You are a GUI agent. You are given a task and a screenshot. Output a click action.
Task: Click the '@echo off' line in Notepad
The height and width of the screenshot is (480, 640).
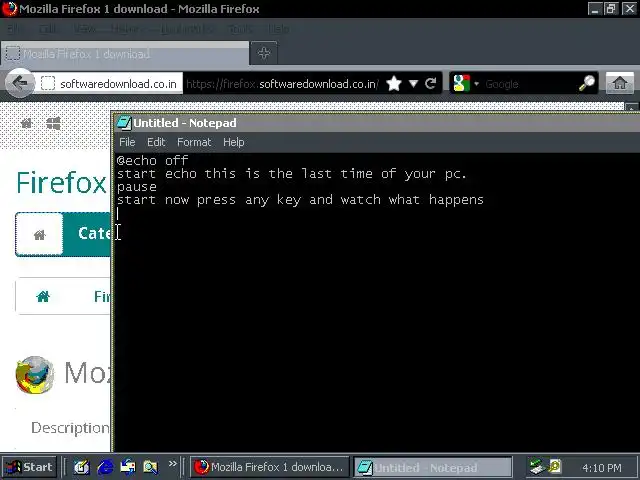click(x=152, y=160)
